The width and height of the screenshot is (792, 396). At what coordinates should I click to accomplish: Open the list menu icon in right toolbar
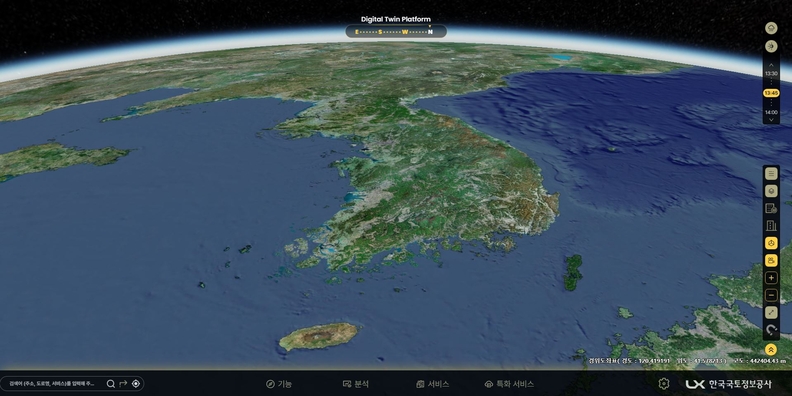click(771, 174)
